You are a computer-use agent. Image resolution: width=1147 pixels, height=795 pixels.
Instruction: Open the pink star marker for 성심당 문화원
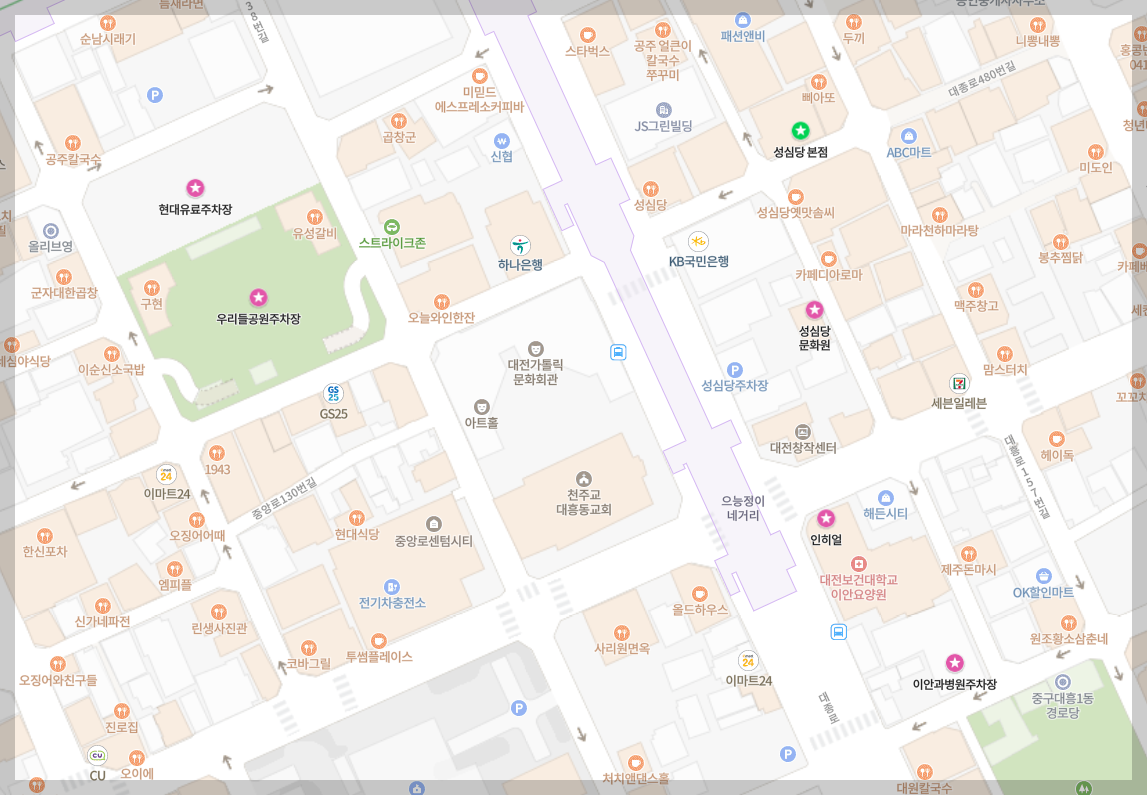[x=814, y=309]
